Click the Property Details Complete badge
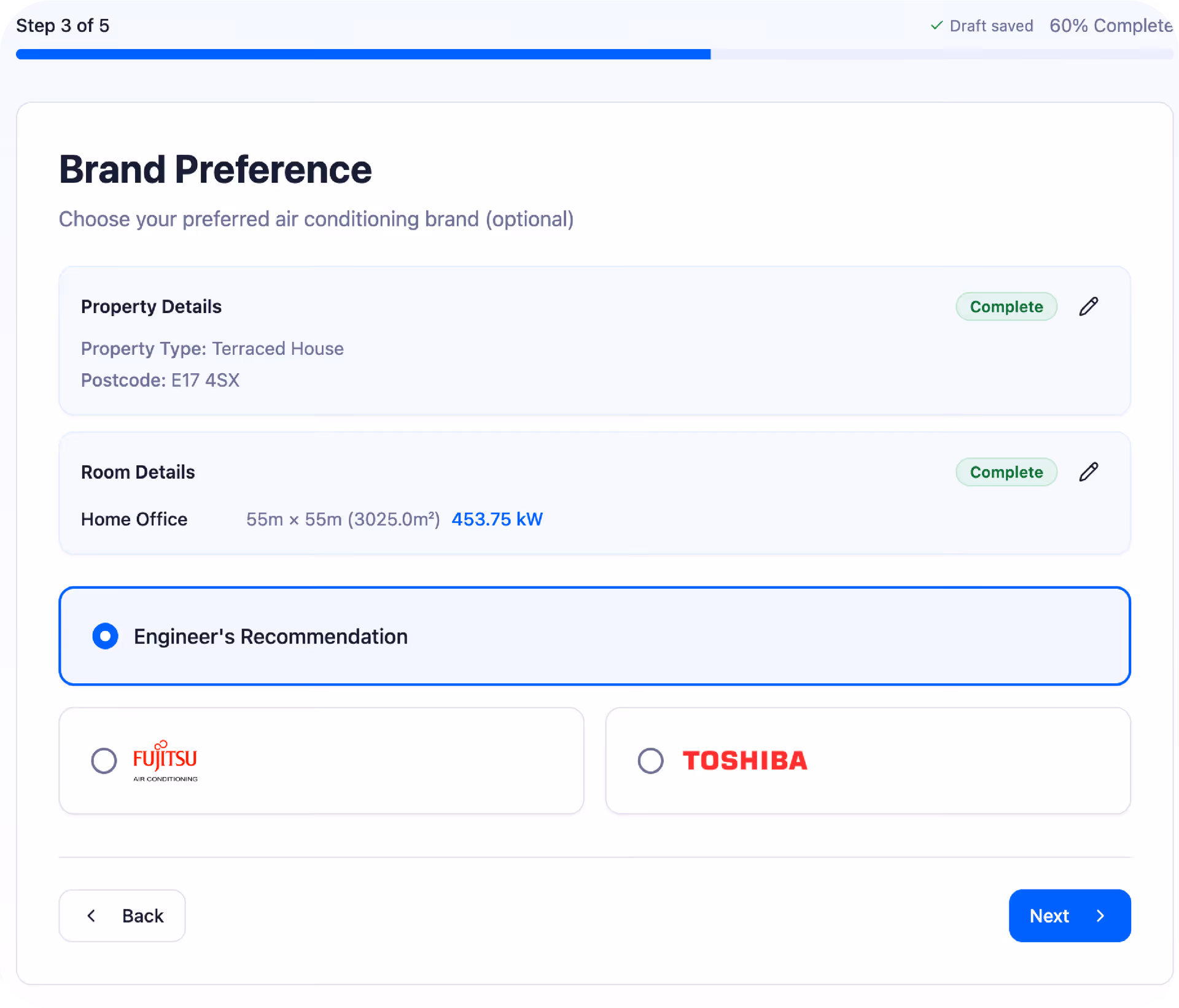This screenshot has height=1008, width=1179. 1006,306
